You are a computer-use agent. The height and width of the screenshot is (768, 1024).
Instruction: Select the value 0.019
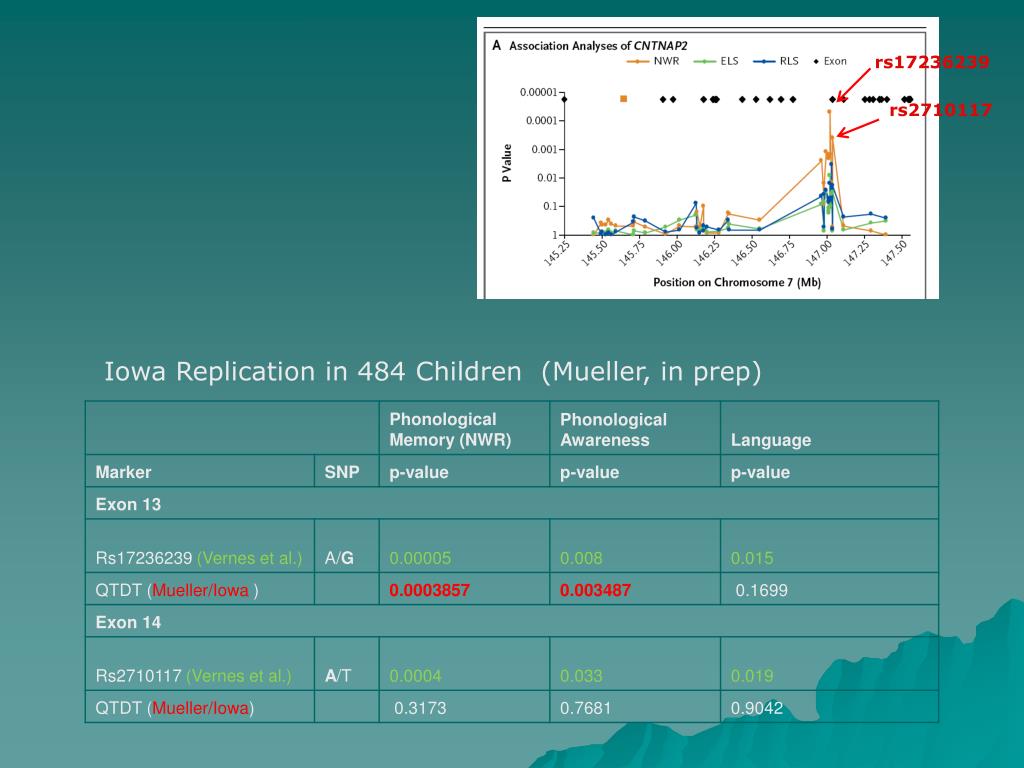coord(752,676)
